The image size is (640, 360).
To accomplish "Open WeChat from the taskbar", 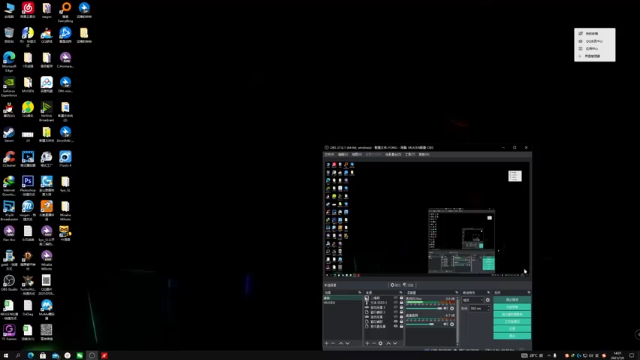I will point(80,356).
